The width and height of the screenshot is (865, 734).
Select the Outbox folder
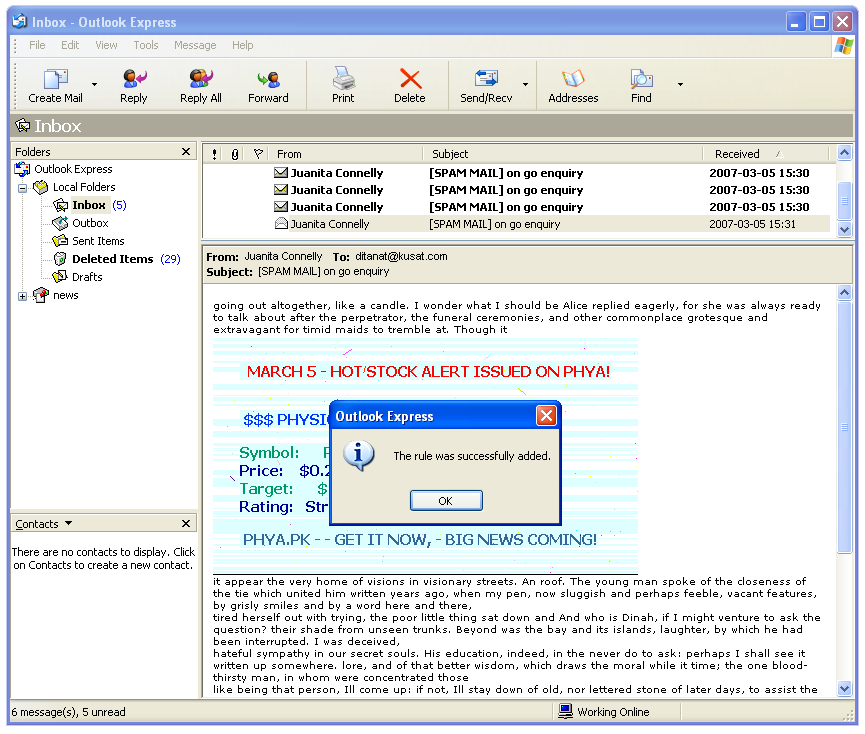(x=90, y=223)
